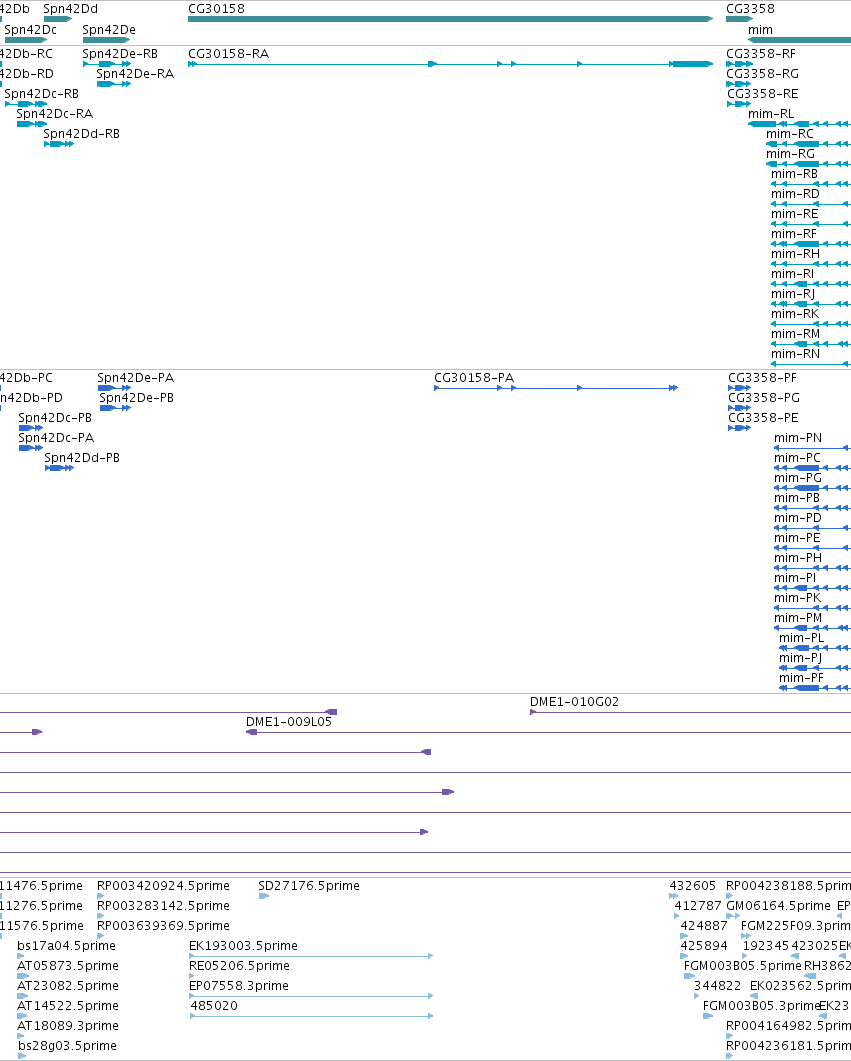Viewport: 851px width, 1061px height.
Task: Click the Spn42De-PB protein label
Action: coord(137,398)
